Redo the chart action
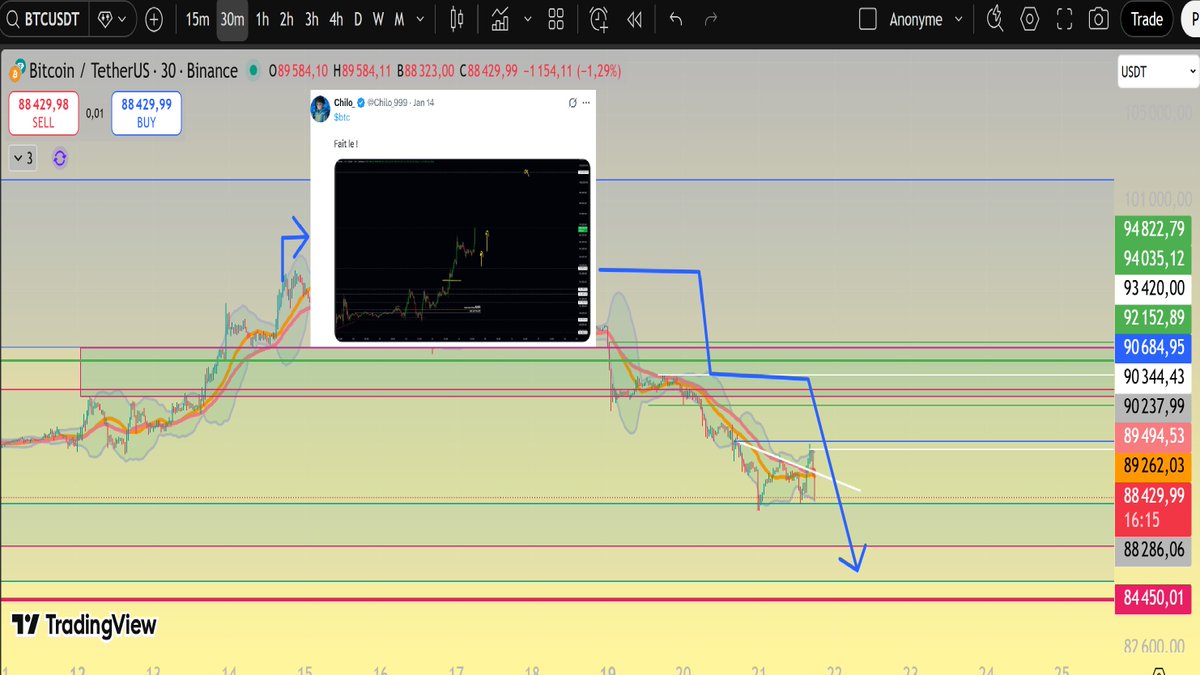The height and width of the screenshot is (675, 1200). (x=712, y=19)
